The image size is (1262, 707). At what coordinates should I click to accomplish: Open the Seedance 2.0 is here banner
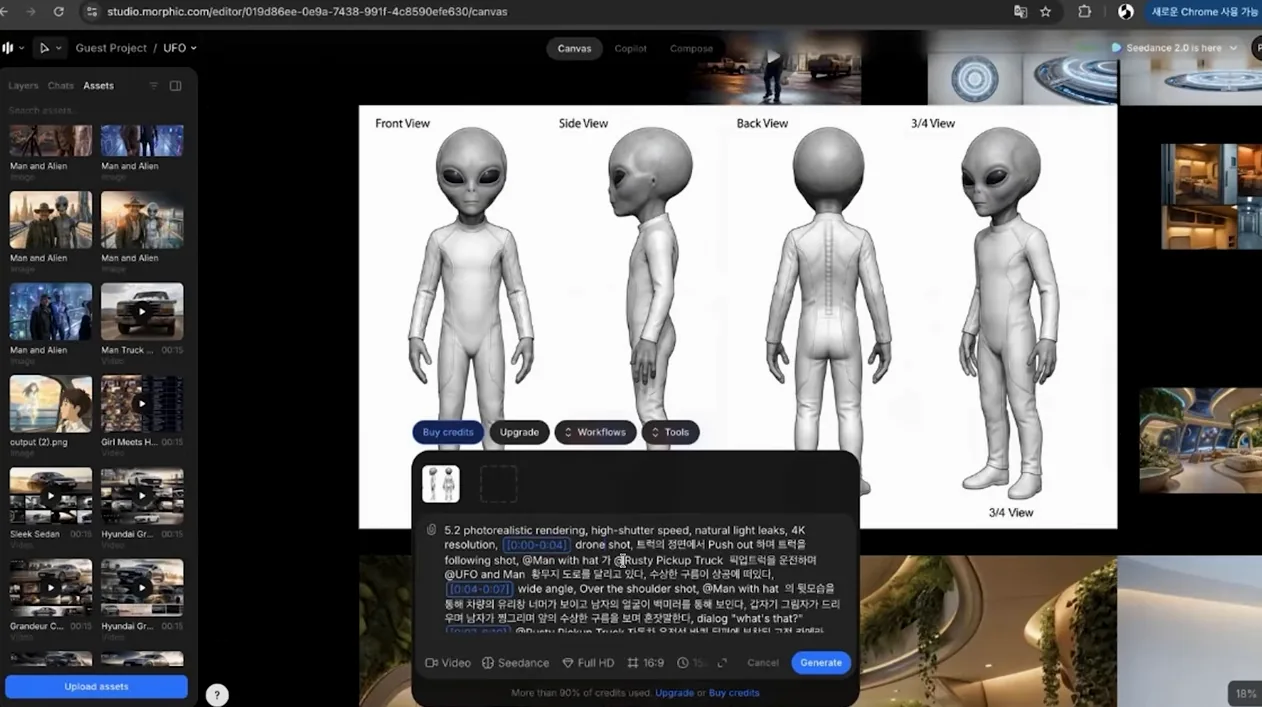point(1174,48)
